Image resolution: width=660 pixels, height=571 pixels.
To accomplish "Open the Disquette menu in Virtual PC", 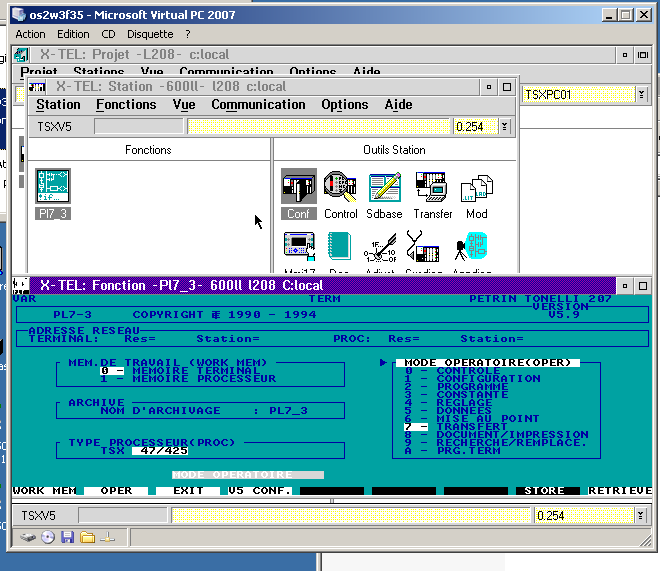I will click(150, 34).
